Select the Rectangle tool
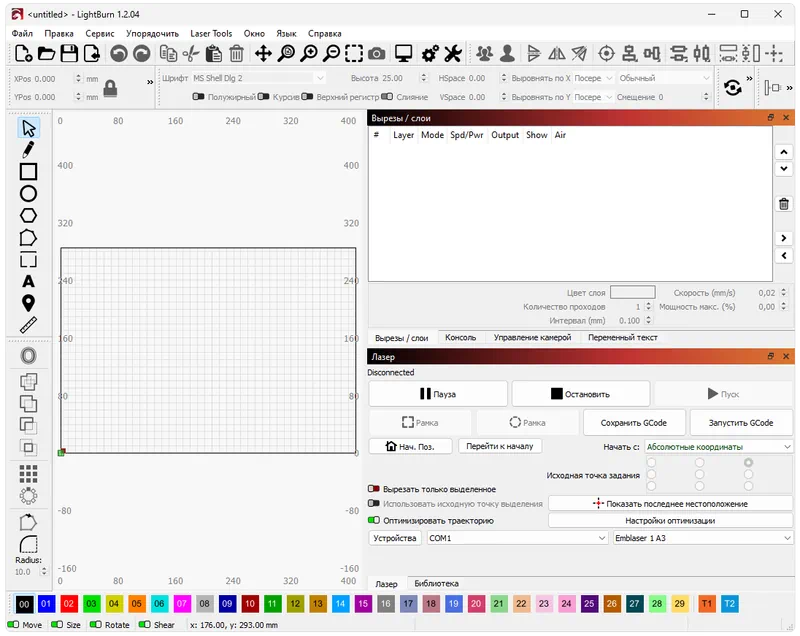Viewport: 800px width, 636px height. 29,171
